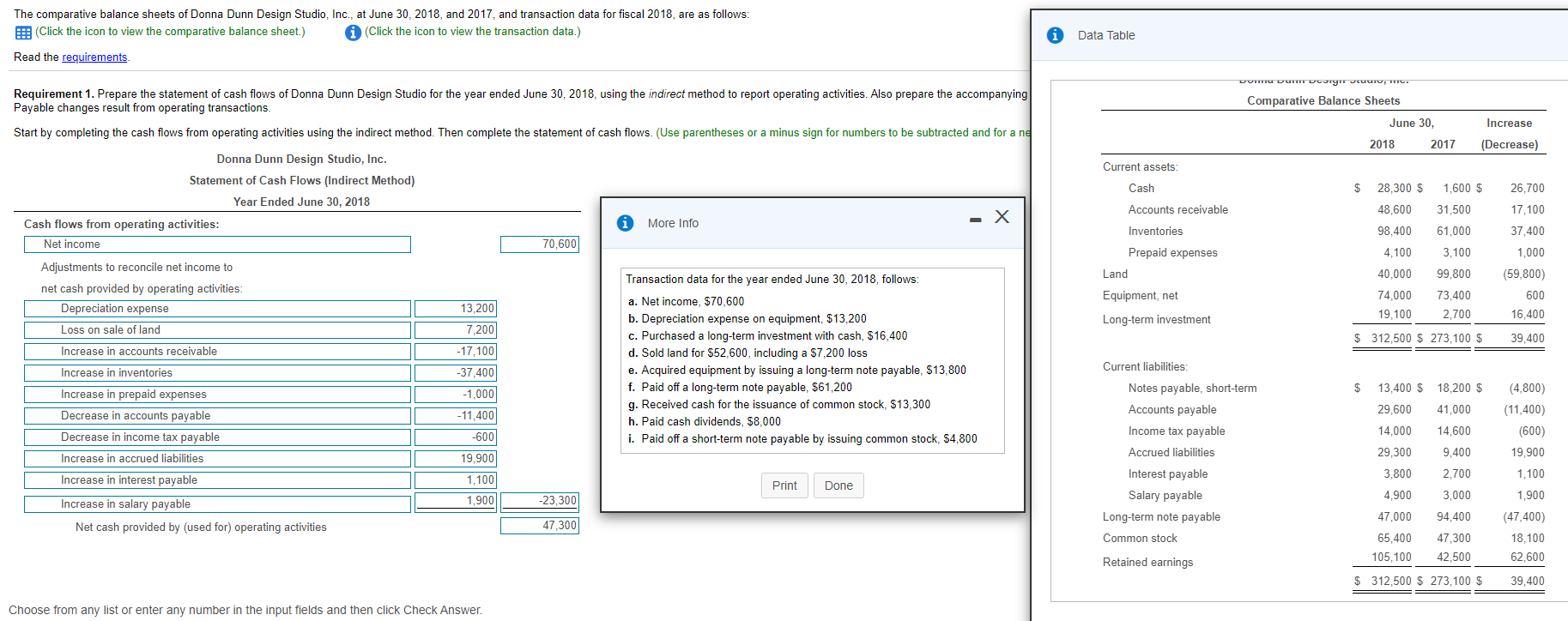
Task: Edit the net operating cash field 47,300
Action: point(540,526)
